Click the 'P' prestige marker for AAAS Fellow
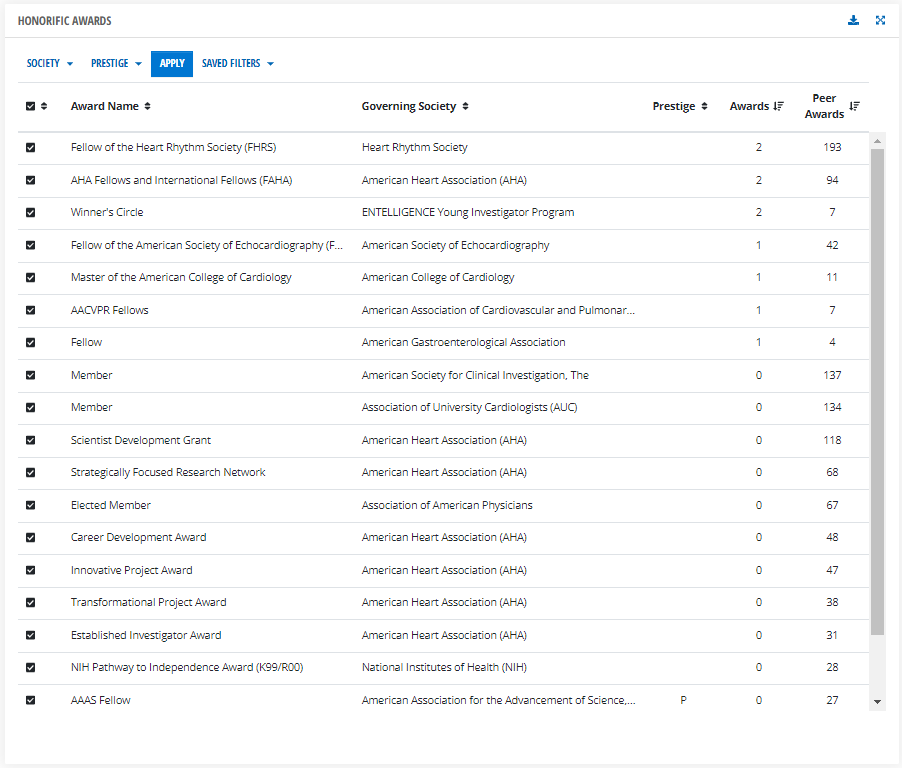 click(683, 700)
